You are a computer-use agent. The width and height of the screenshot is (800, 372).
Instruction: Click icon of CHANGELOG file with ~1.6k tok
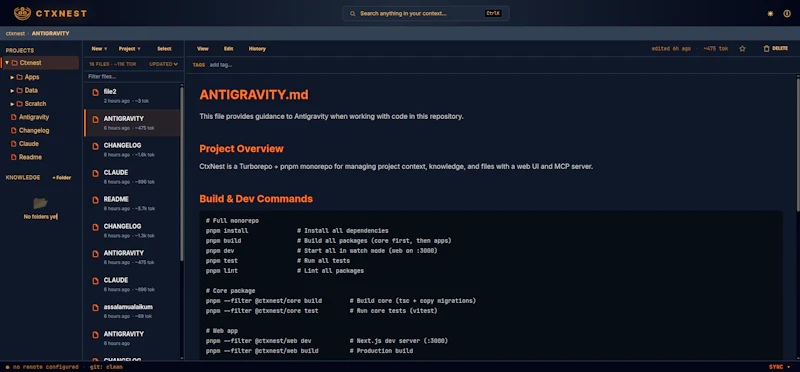point(95,146)
